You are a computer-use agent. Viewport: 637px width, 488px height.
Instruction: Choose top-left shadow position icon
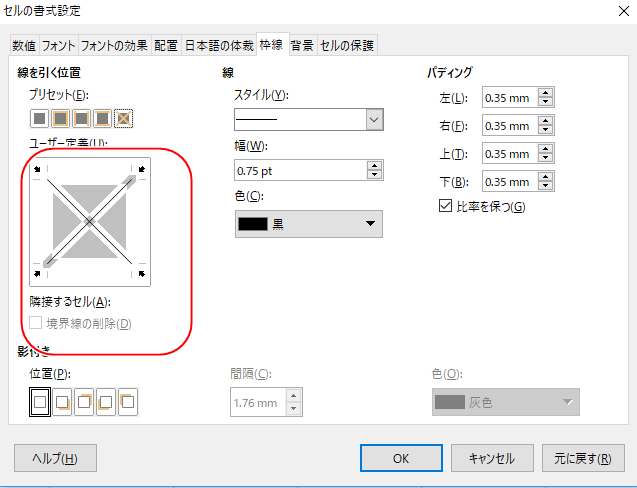tap(128, 402)
